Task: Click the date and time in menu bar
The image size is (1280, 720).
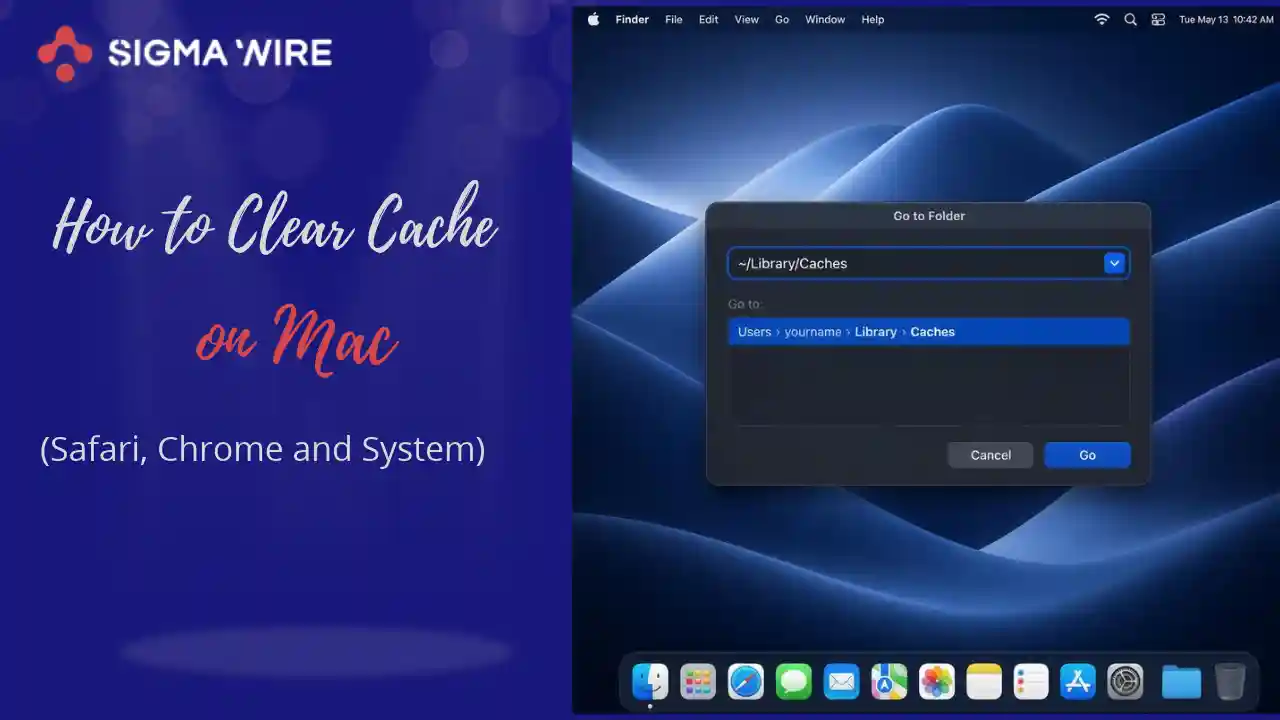Action: [x=1226, y=19]
